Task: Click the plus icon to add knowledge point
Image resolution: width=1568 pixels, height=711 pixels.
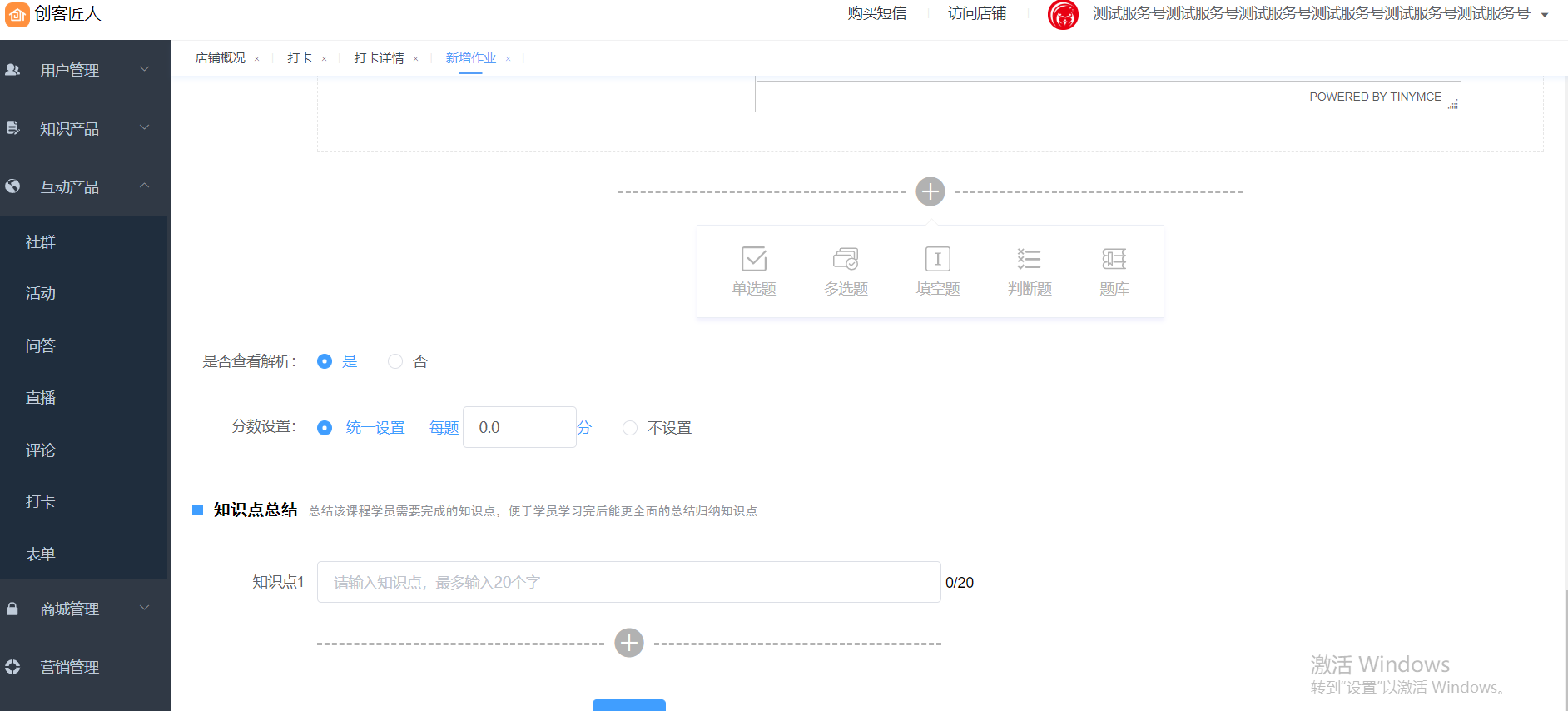Action: click(x=628, y=643)
